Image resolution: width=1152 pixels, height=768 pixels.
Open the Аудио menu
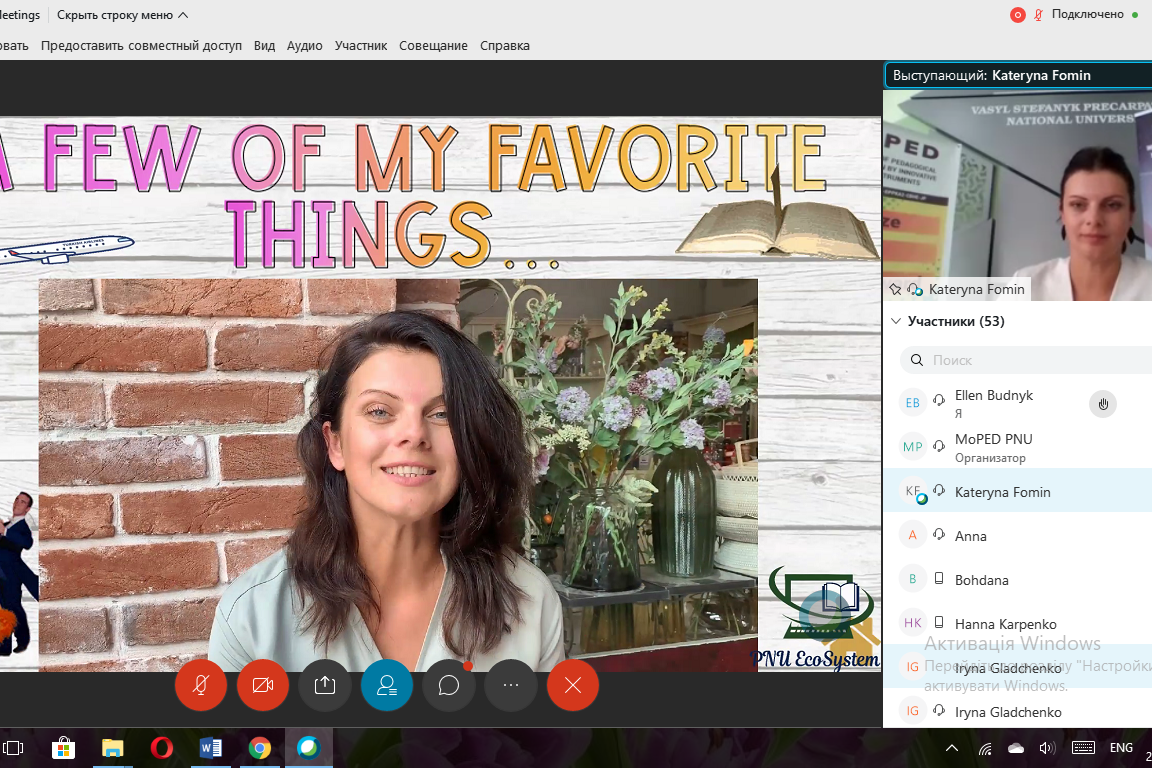pyautogui.click(x=304, y=45)
